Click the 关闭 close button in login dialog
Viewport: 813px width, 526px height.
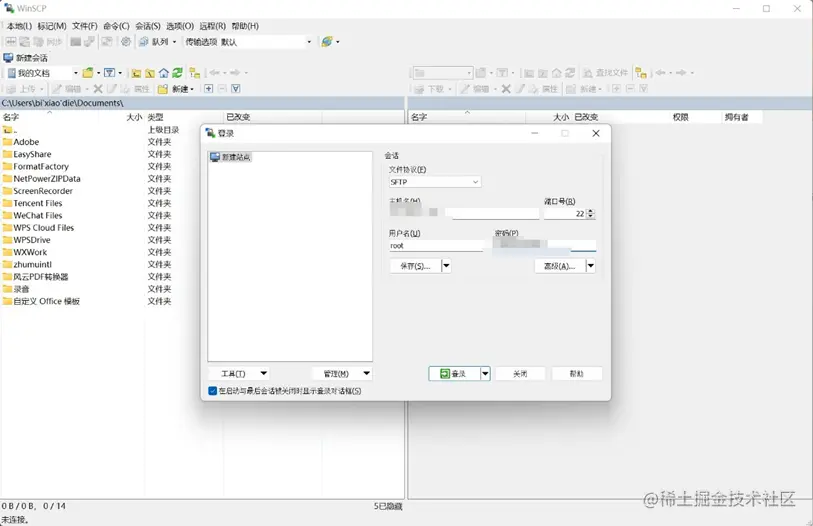(520, 373)
